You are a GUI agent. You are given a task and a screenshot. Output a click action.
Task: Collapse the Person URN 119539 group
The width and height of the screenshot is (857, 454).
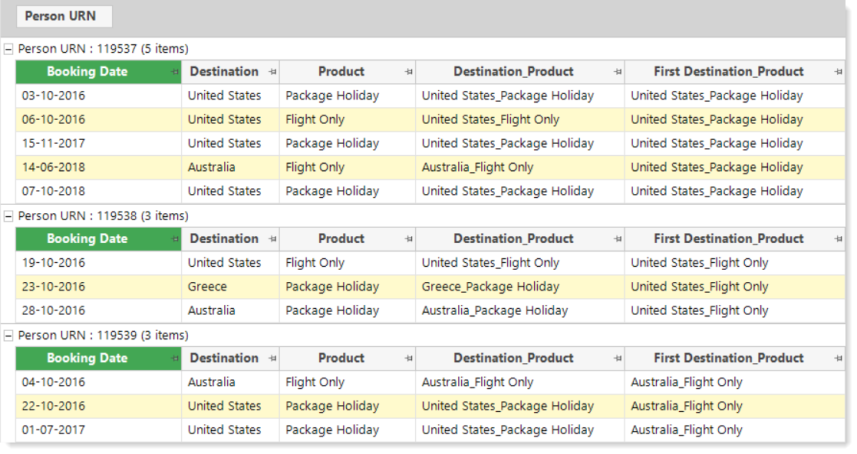(x=8, y=336)
